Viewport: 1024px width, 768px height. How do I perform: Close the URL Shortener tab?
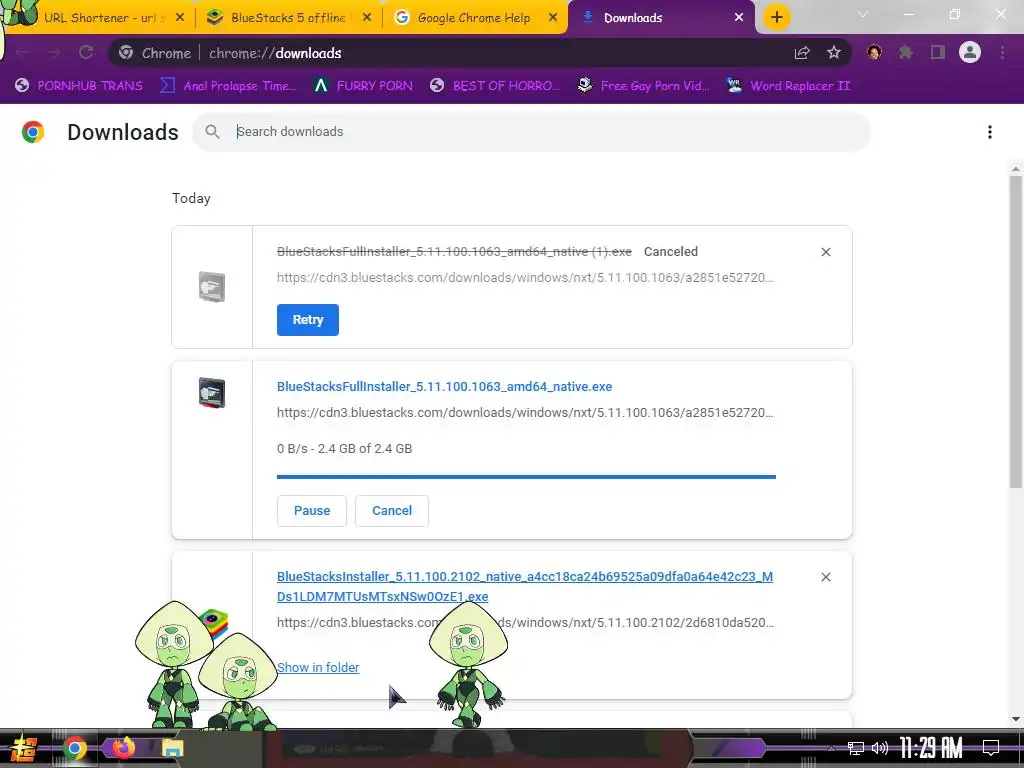(180, 18)
